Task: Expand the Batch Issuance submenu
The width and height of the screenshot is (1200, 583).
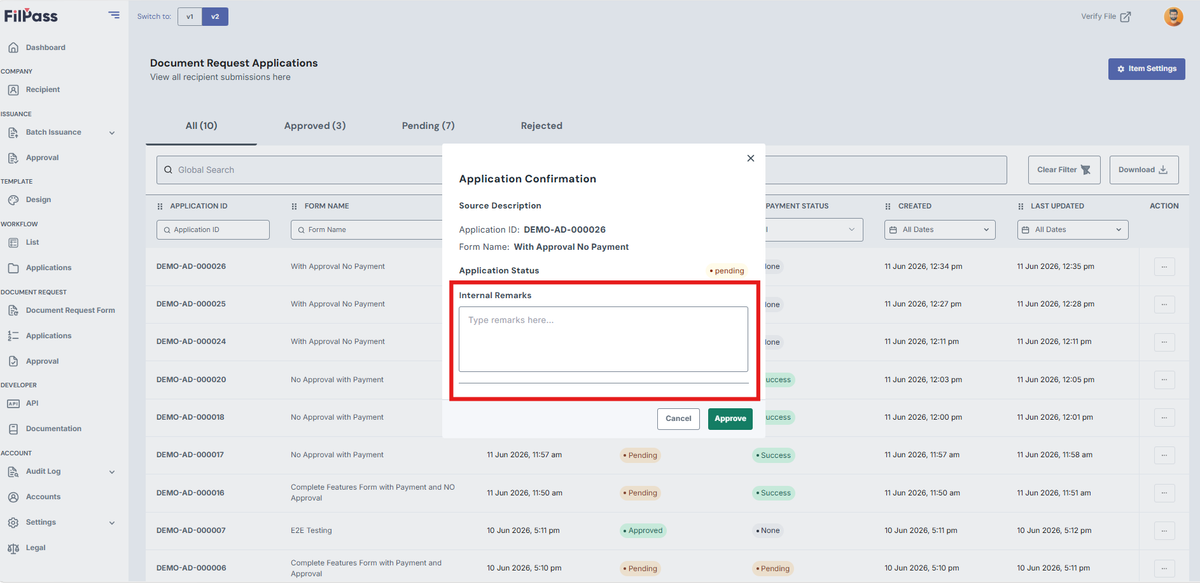Action: [112, 132]
